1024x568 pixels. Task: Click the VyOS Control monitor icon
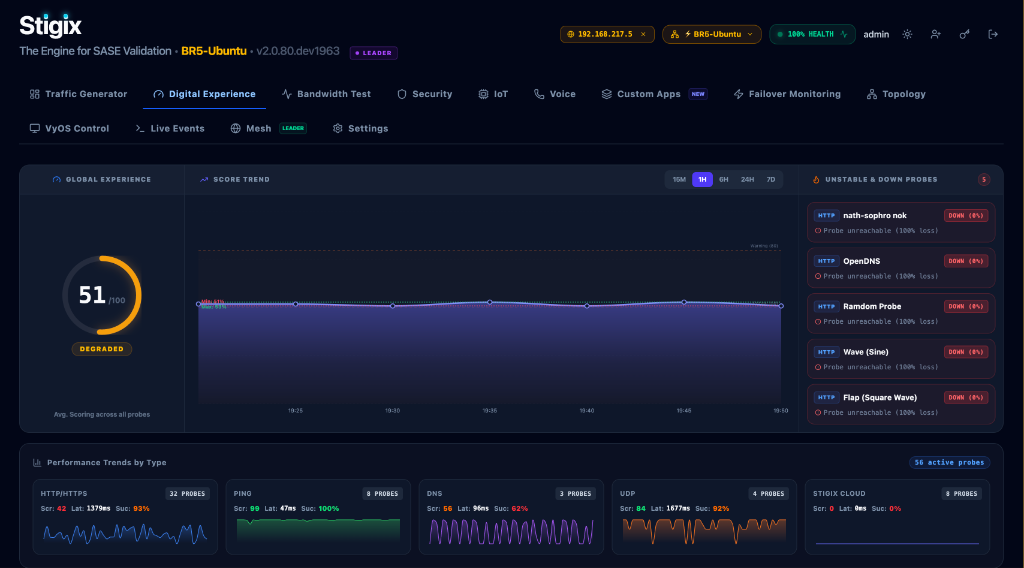coord(35,129)
